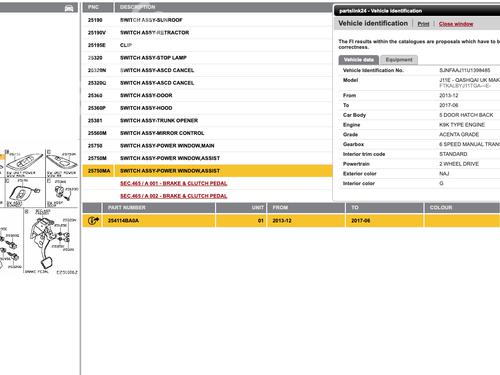
Task: Select row 25360 SWITCH ASSY-DOOR
Action: [207, 95]
